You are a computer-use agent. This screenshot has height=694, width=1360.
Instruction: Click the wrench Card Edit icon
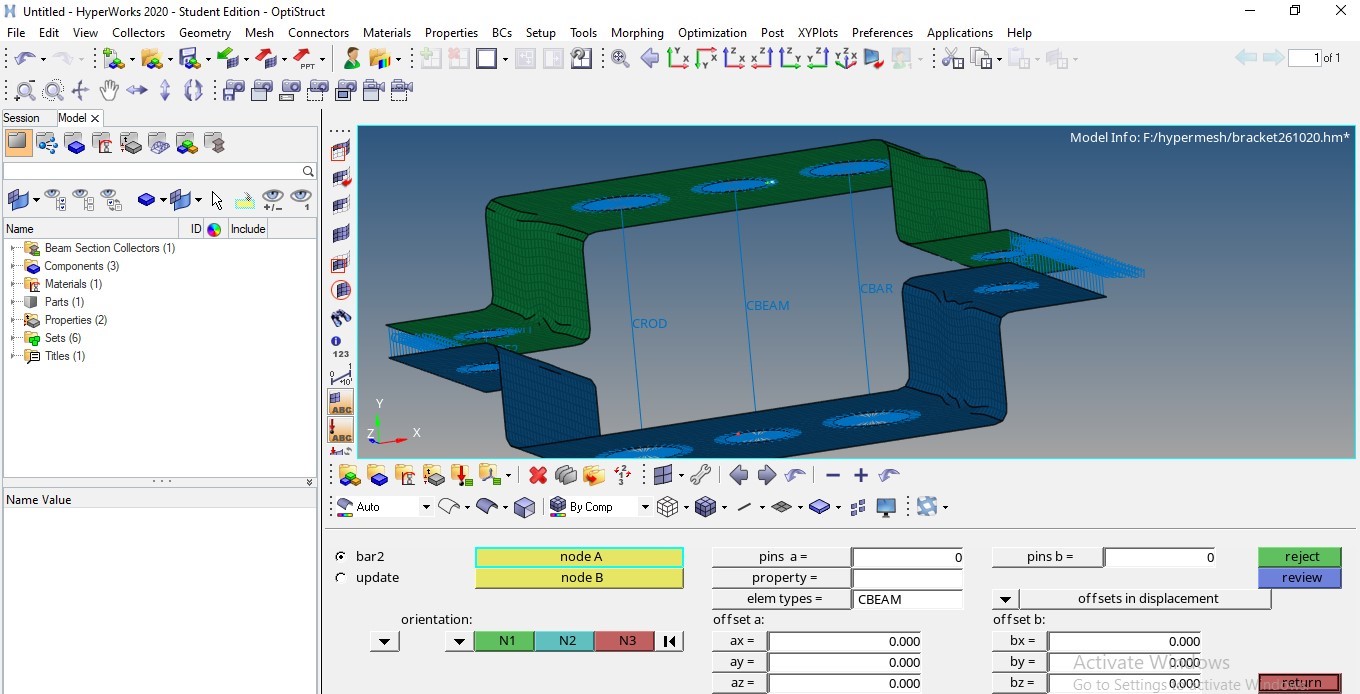click(x=700, y=476)
